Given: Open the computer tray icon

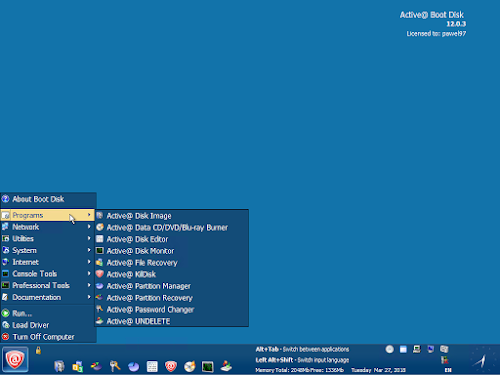Looking at the screenshot, I should (x=417, y=349).
